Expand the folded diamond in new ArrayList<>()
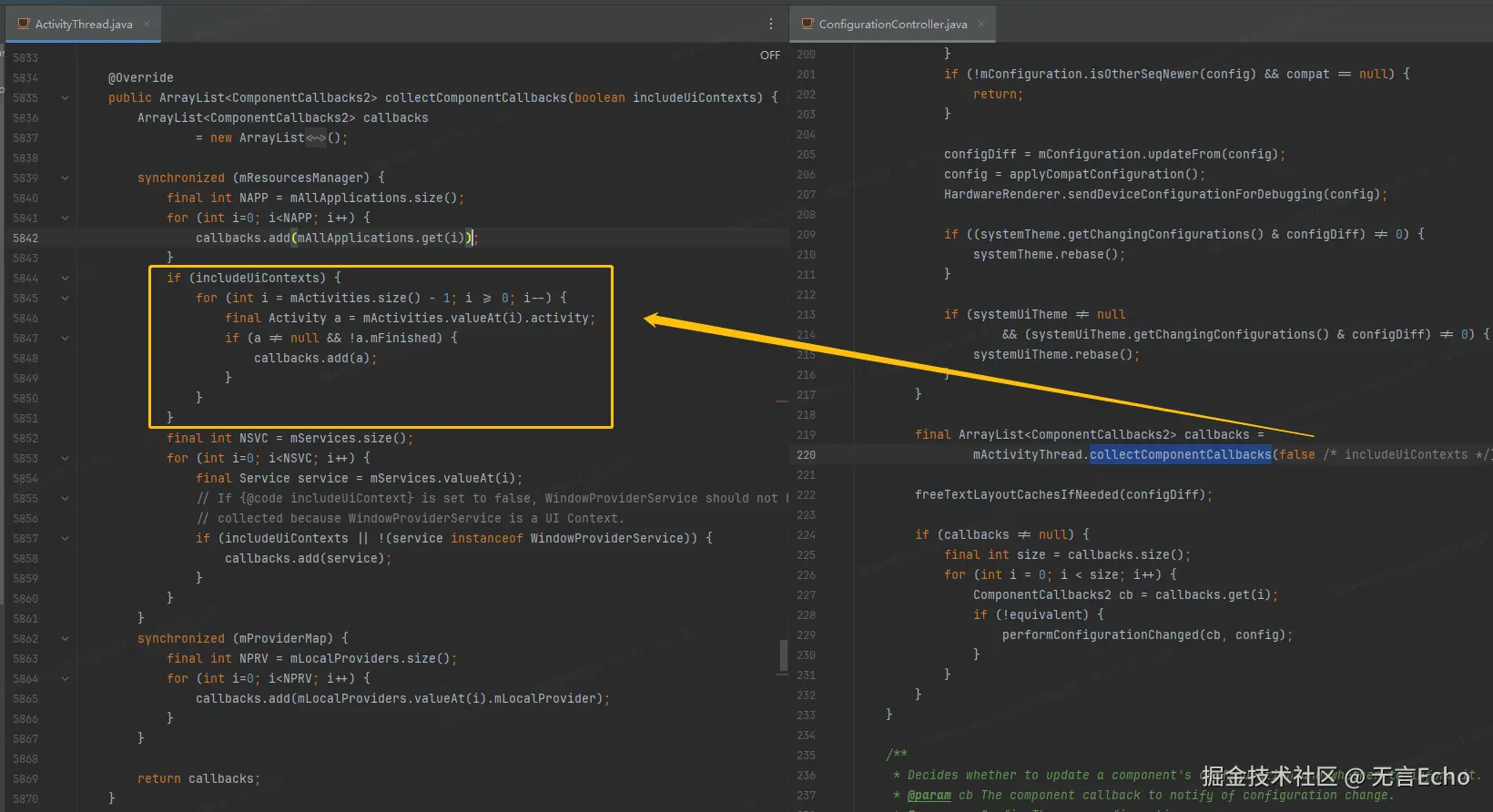This screenshot has height=812, width=1493. pos(316,138)
